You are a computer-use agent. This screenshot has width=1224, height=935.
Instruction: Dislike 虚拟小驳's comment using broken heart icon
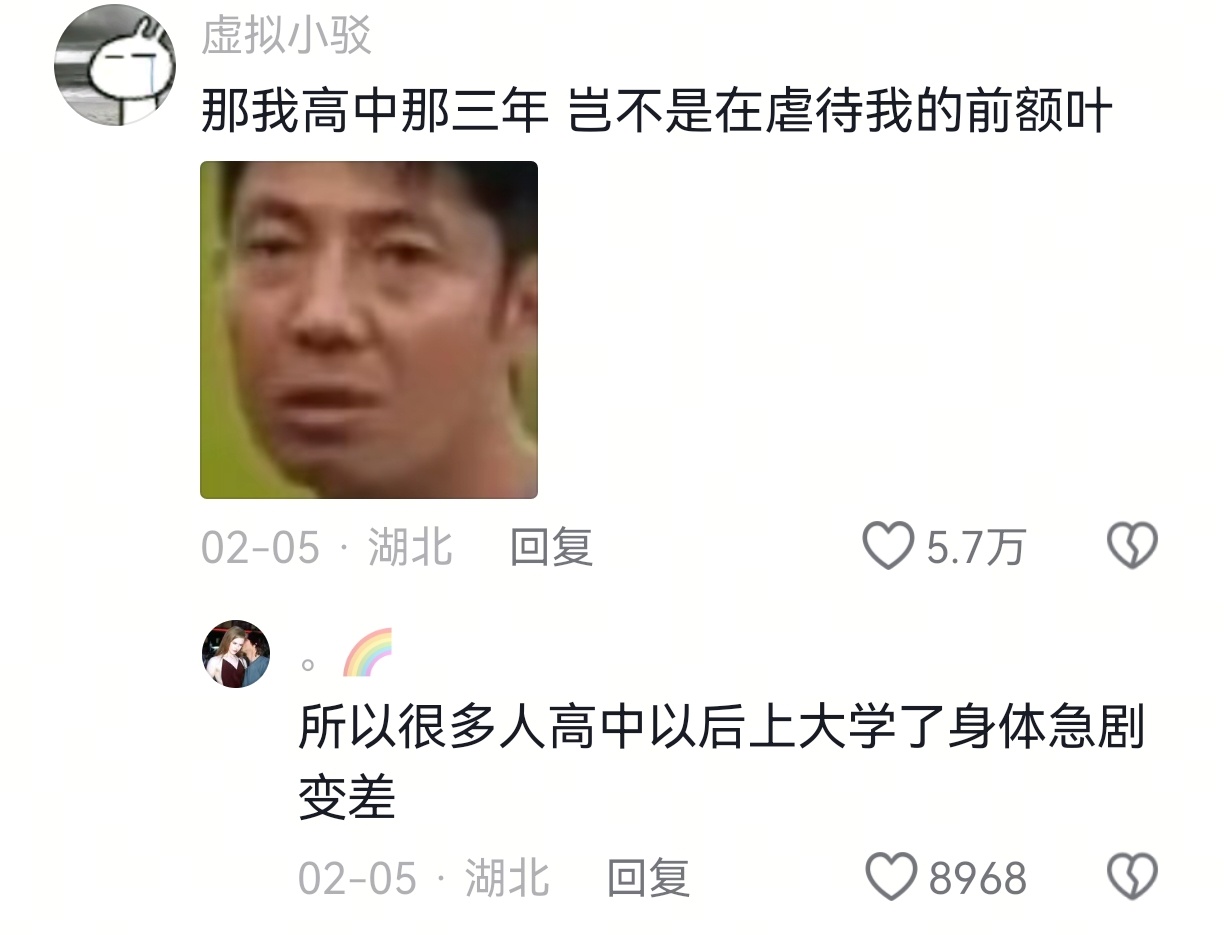tap(1132, 547)
